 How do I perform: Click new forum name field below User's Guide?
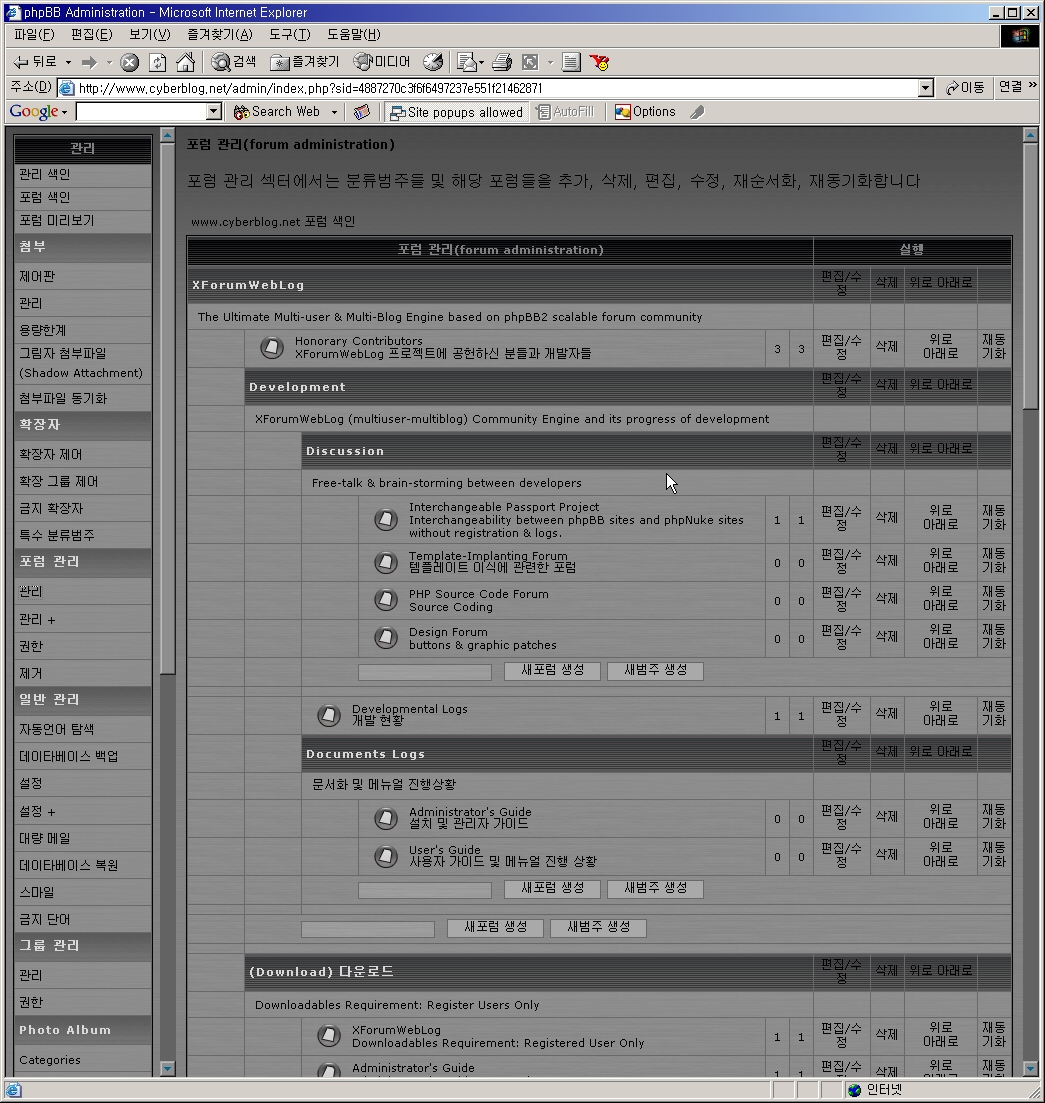tap(425, 889)
